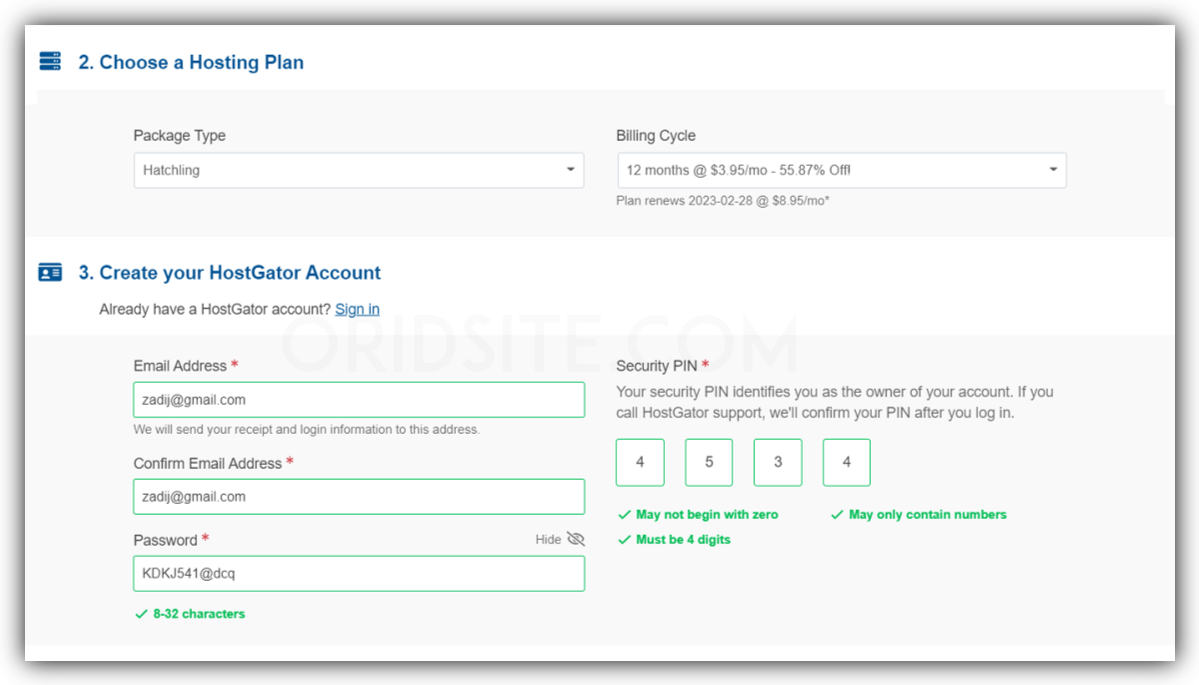Click the Hide password label
The height and width of the screenshot is (685, 1199).
(548, 540)
